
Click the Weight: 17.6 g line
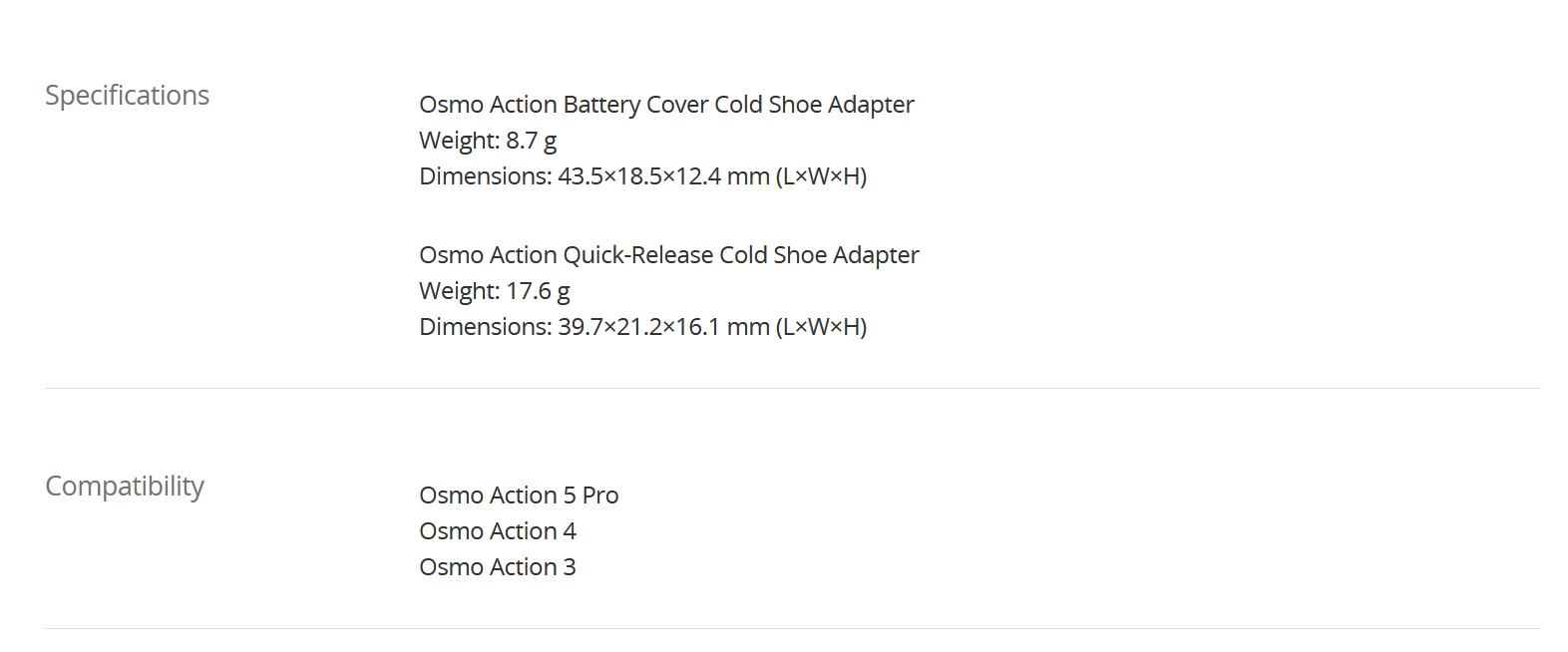[495, 291]
